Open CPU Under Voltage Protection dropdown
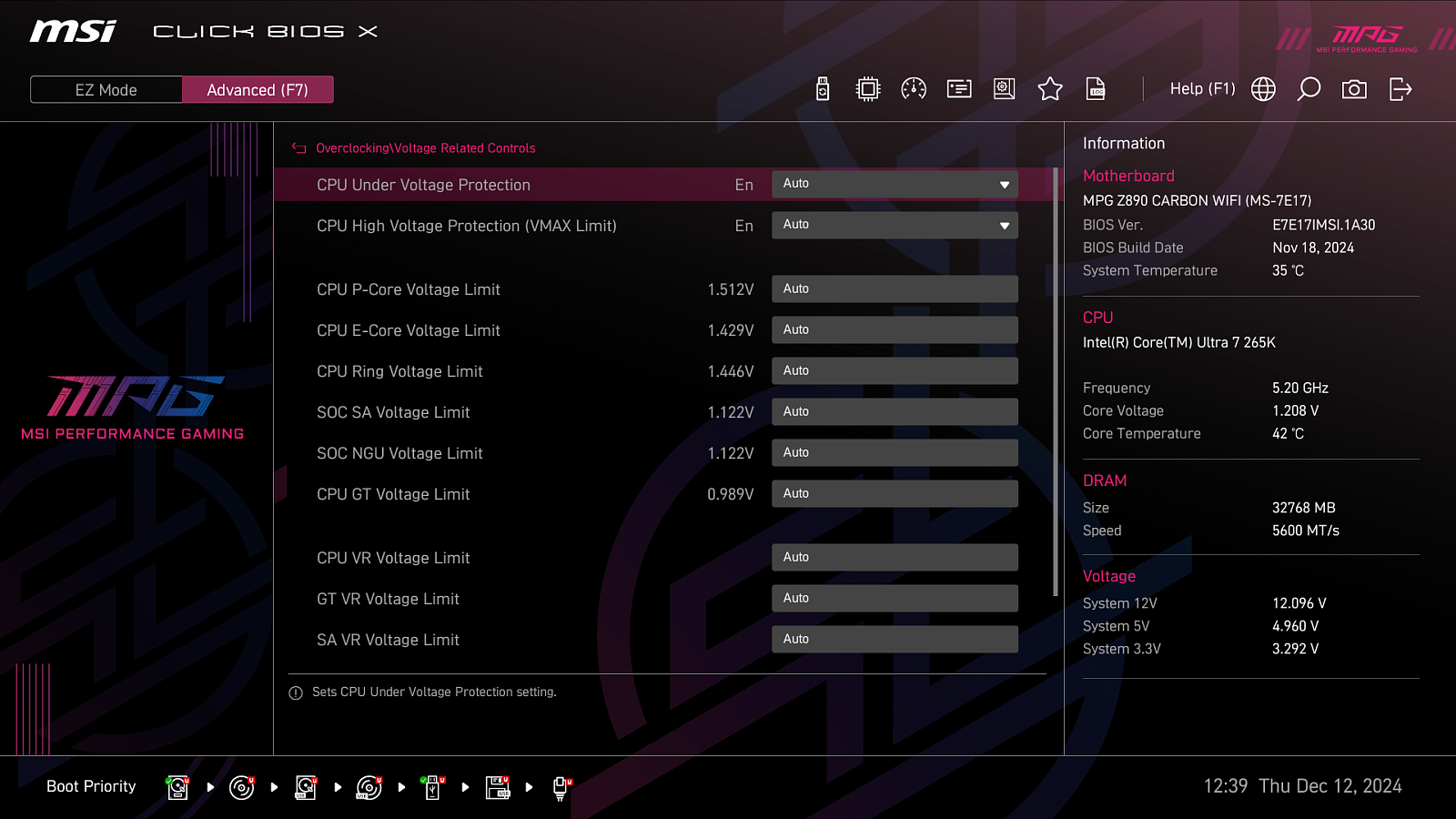Viewport: 1456px width, 819px height. click(x=895, y=184)
